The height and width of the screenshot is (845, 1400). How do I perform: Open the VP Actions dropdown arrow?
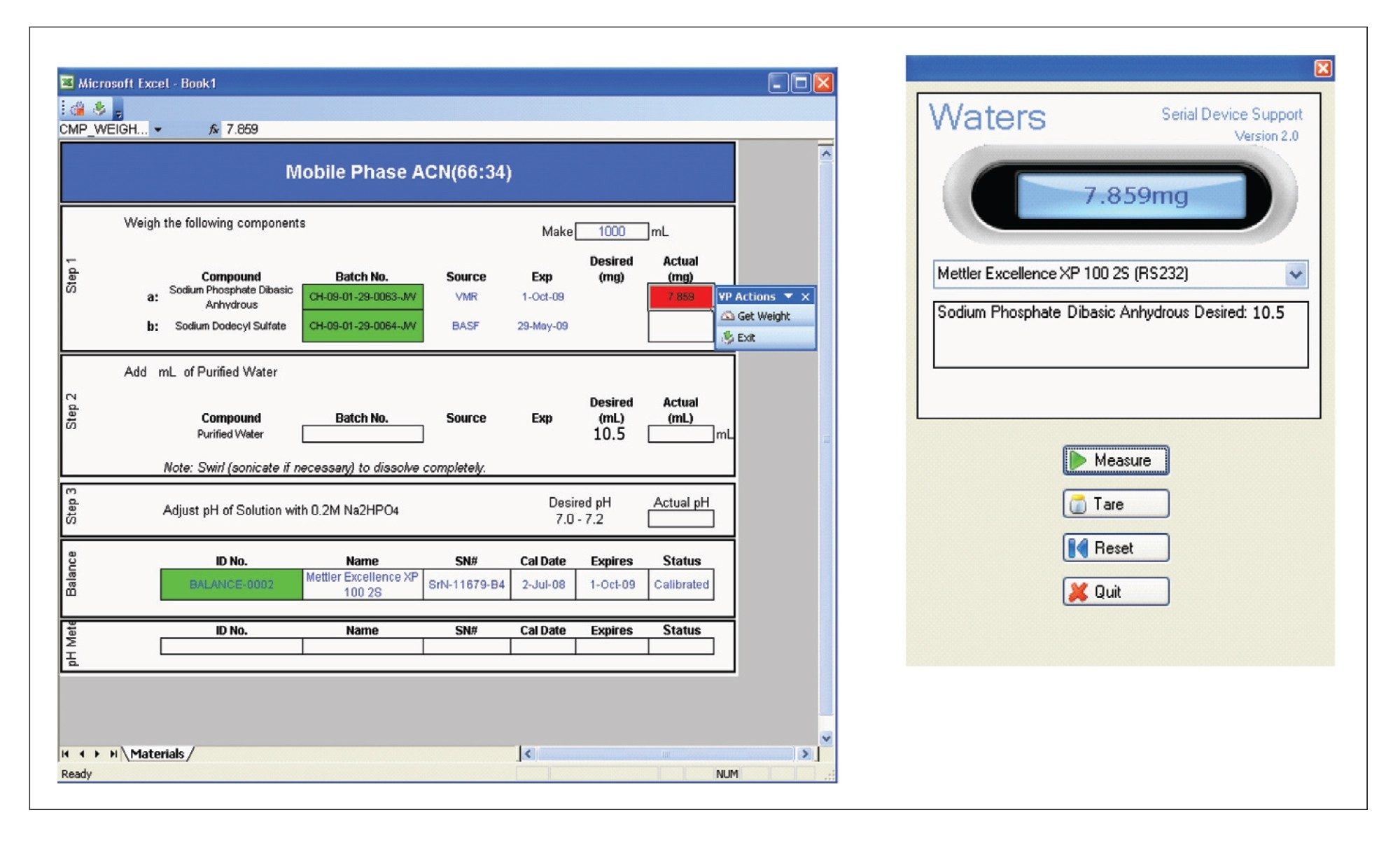pos(789,296)
